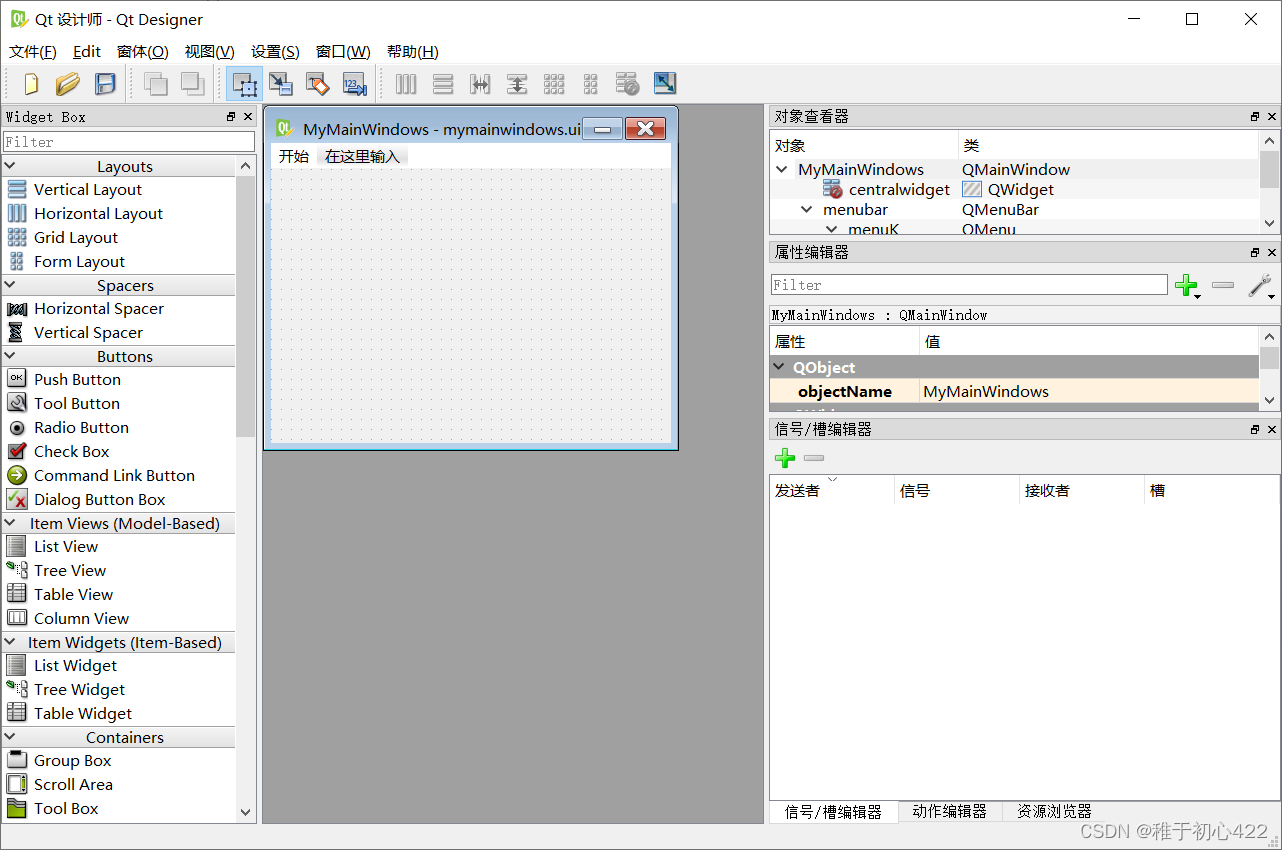The width and height of the screenshot is (1282, 850).
Task: Open the property editor settings wrench dropdown
Action: coord(1259,286)
